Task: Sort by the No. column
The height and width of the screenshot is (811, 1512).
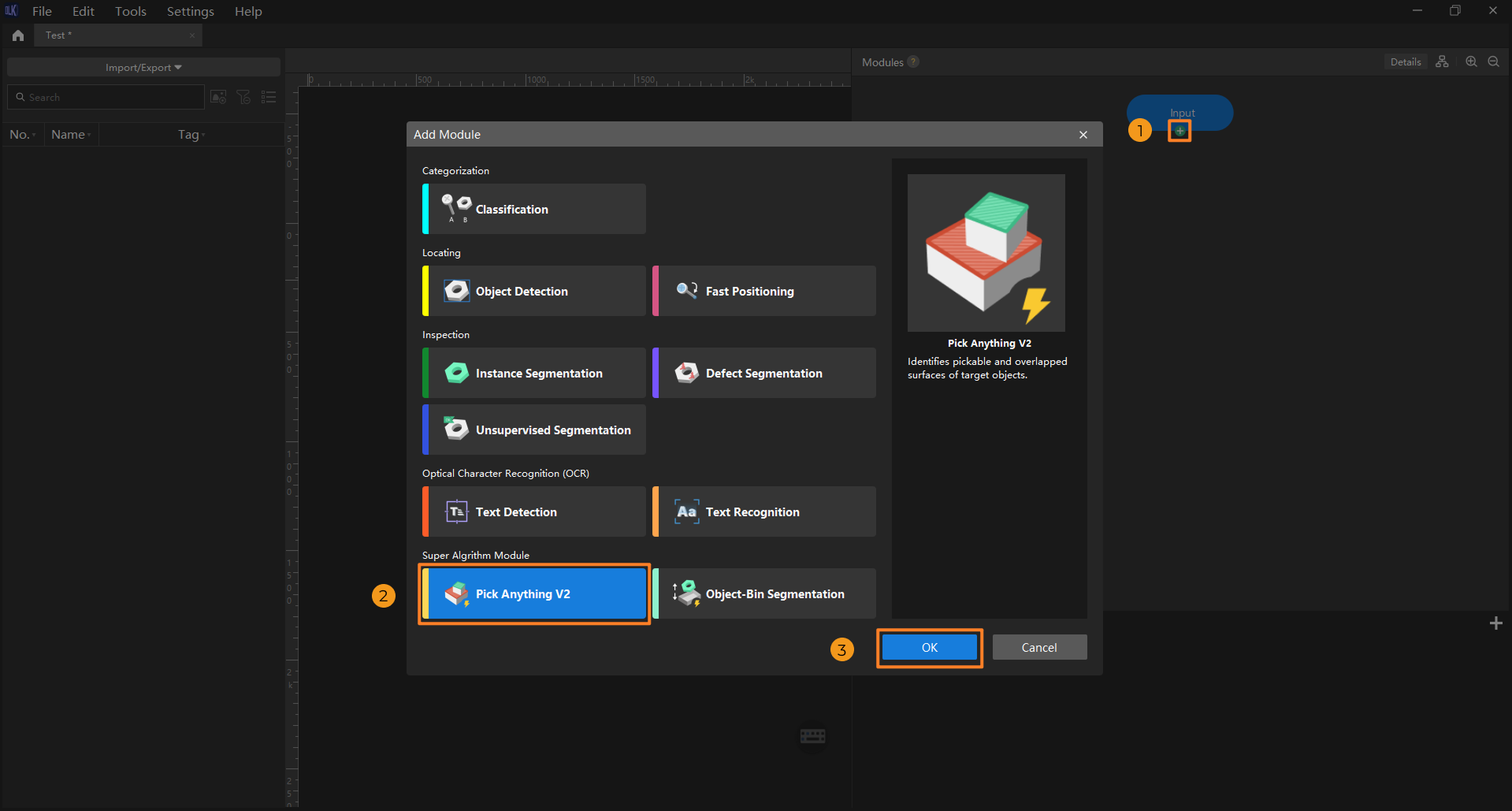Action: point(23,135)
